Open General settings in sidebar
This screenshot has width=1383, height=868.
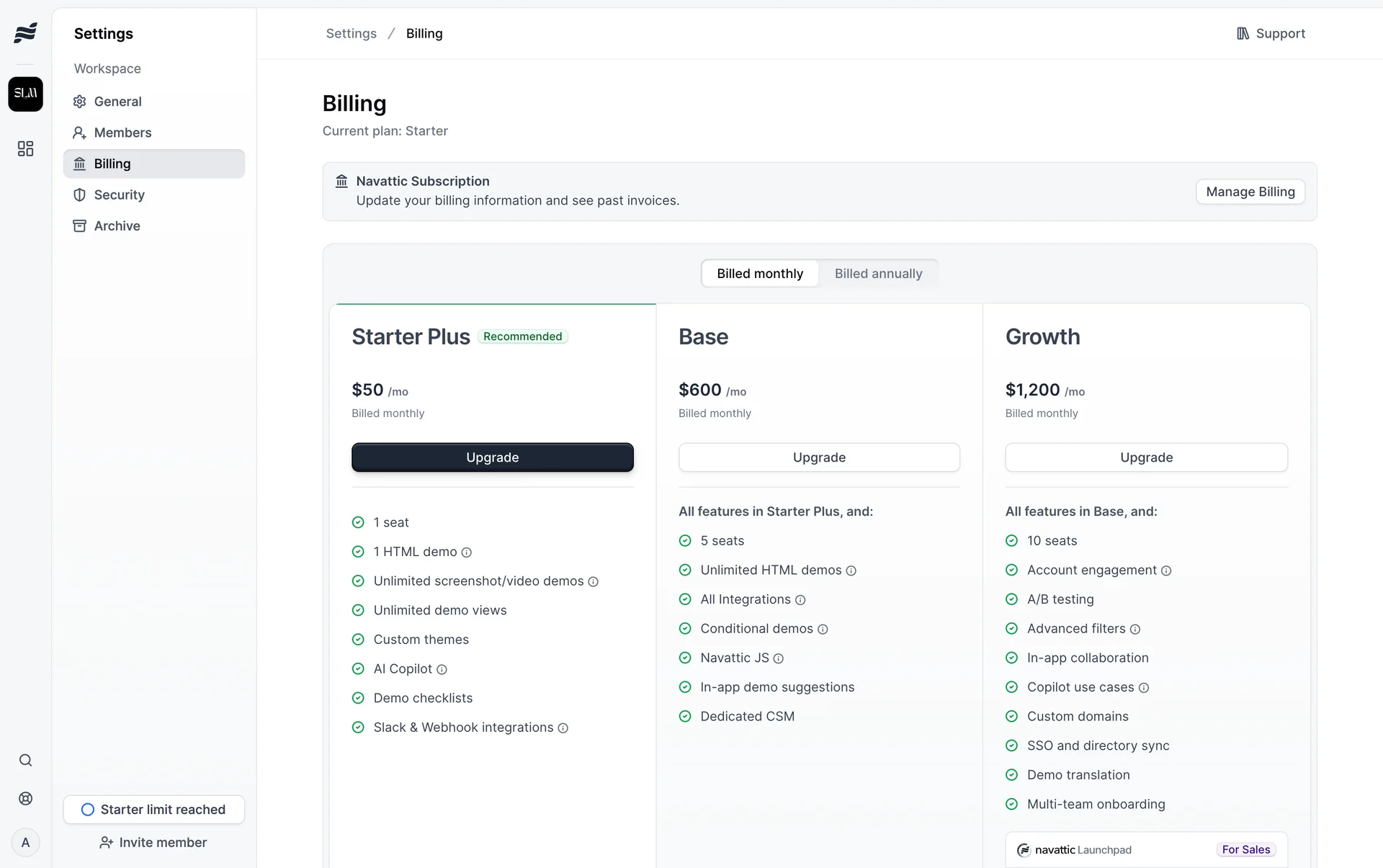tap(117, 102)
